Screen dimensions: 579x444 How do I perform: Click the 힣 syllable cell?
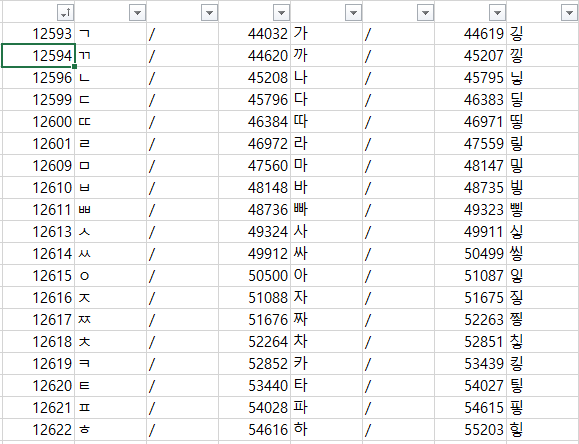point(542,430)
